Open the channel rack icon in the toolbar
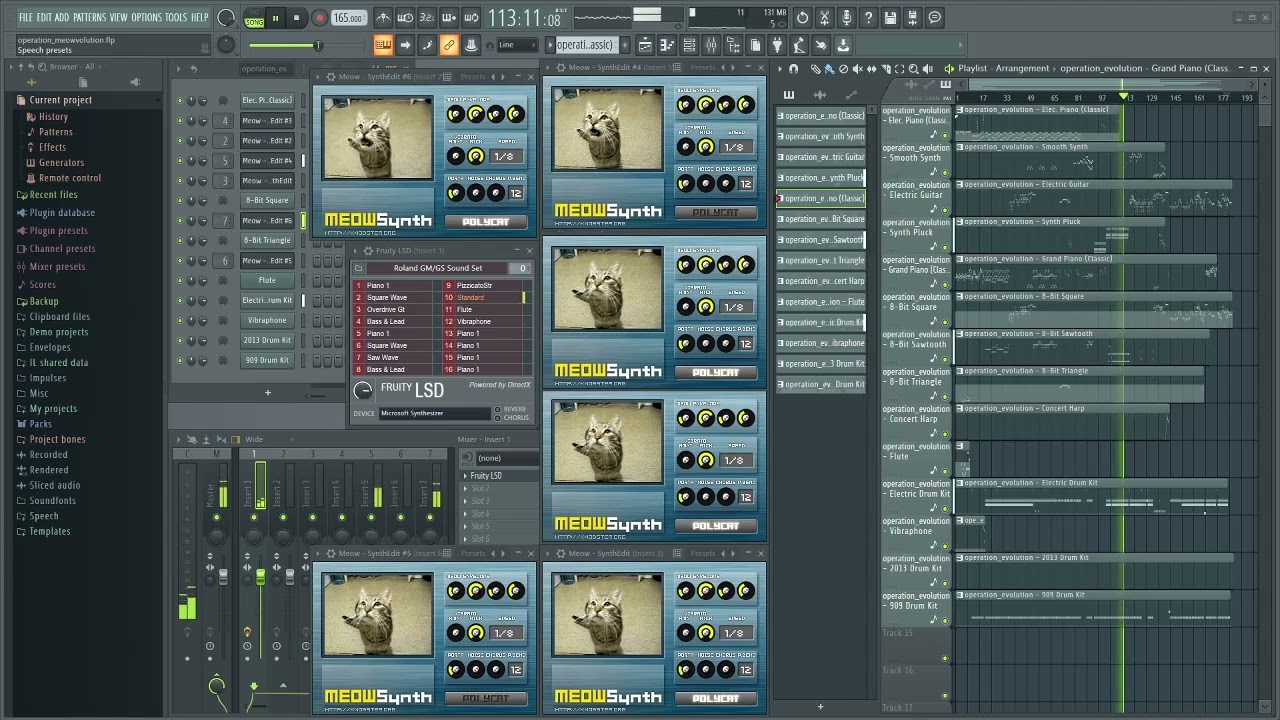1280x720 pixels. coord(689,45)
